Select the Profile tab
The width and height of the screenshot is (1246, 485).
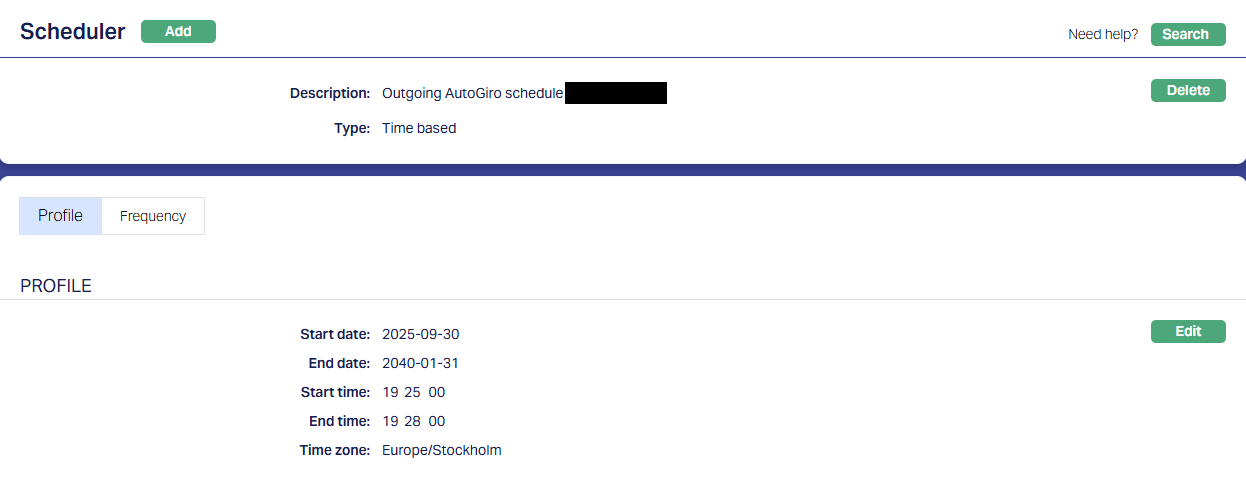pyautogui.click(x=60, y=216)
